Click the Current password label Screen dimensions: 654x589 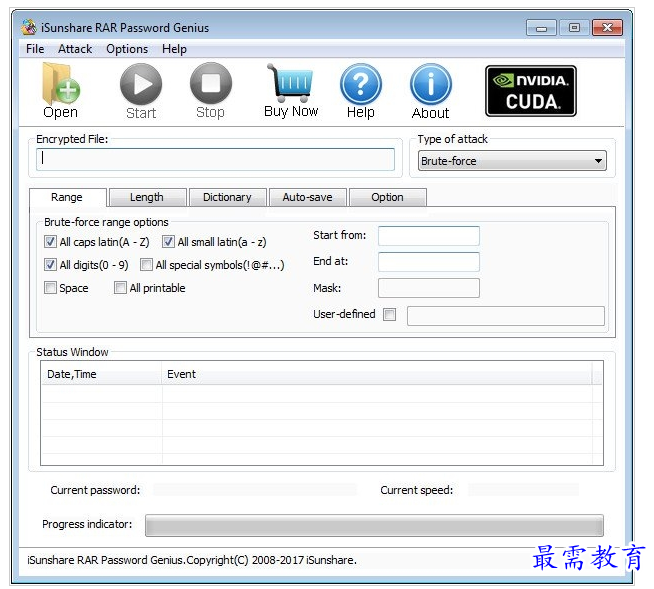click(x=95, y=490)
